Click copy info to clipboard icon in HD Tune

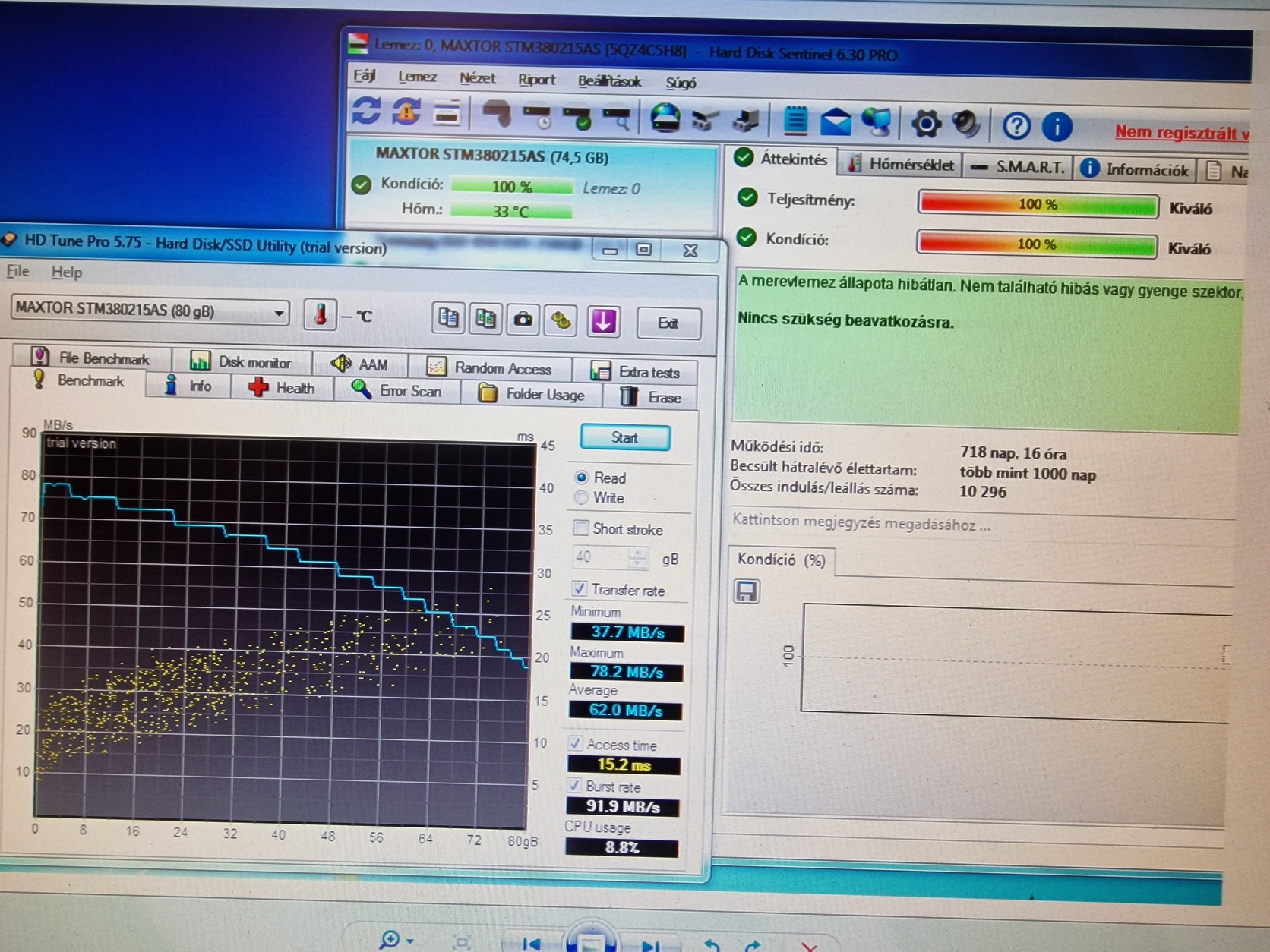448,318
